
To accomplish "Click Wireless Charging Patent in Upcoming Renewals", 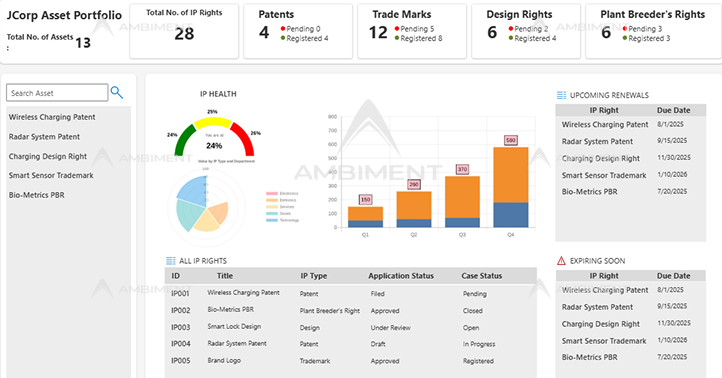I will (x=605, y=124).
